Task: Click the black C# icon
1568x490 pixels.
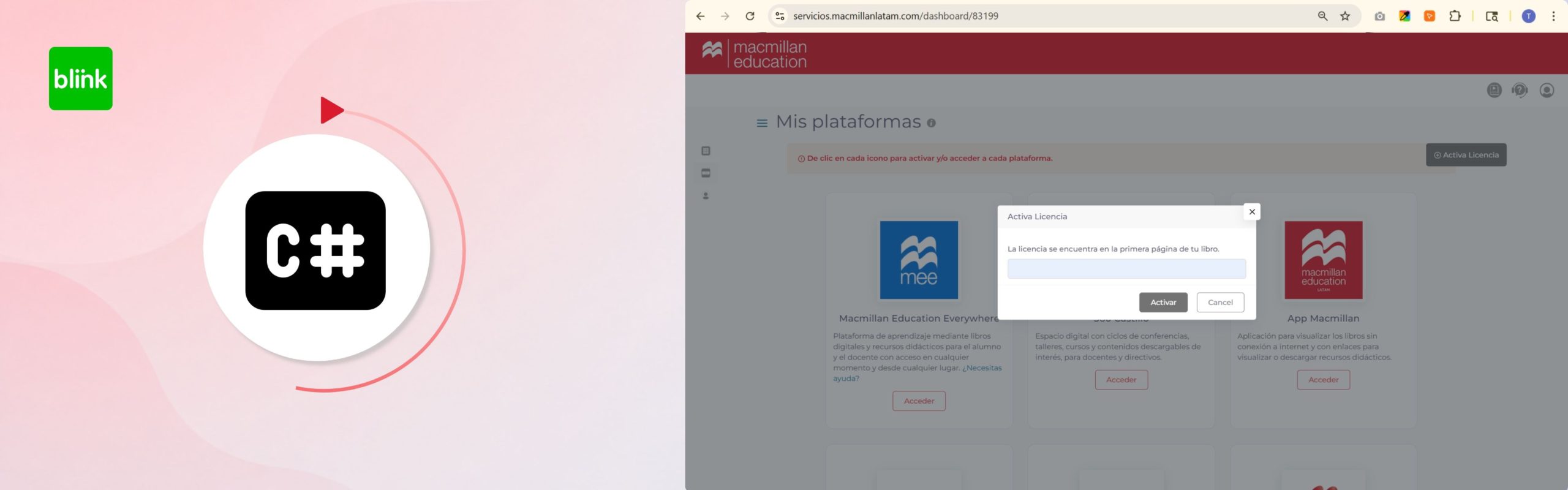Action: tap(315, 251)
